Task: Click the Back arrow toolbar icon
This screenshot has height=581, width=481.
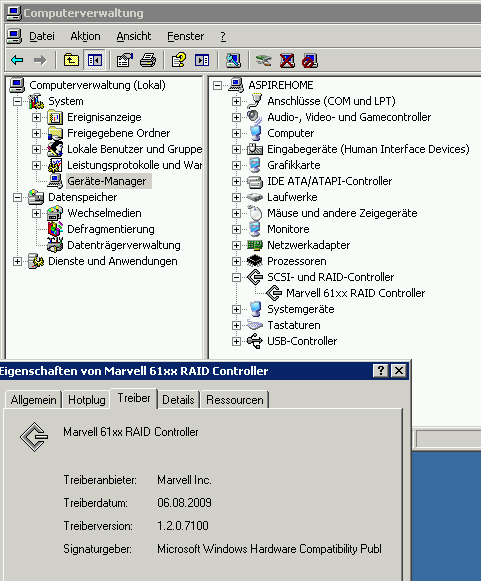Action: [x=17, y=60]
